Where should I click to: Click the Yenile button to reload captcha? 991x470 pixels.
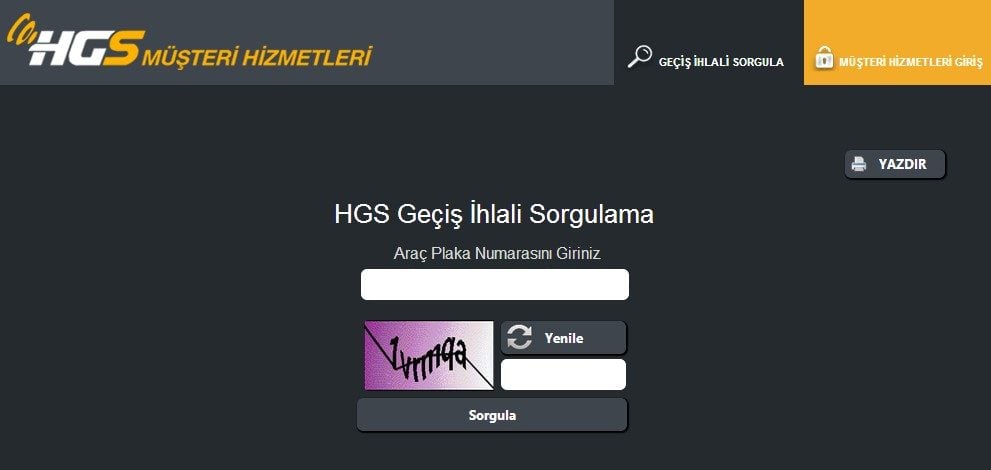(563, 337)
